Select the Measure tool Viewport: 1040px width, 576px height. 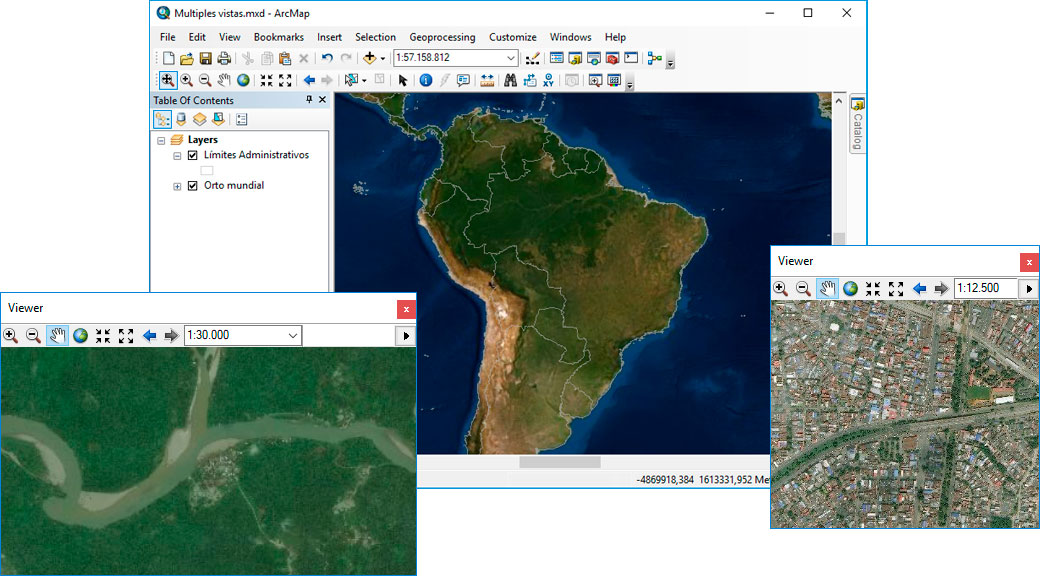488,81
